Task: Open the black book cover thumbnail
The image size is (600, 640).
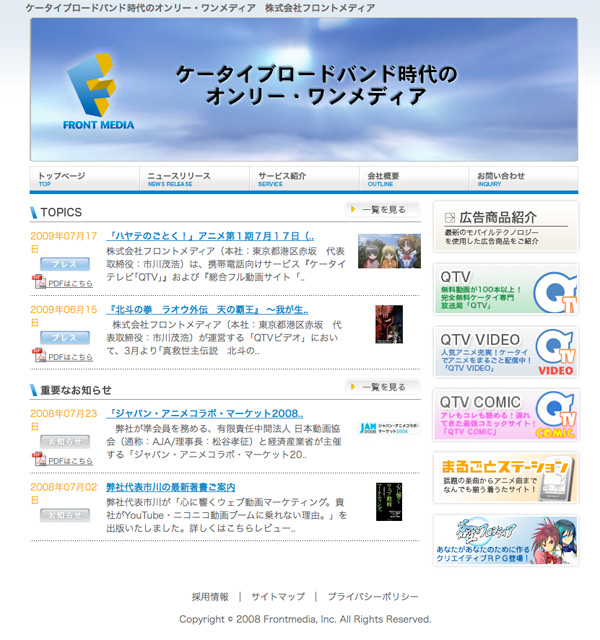Action: click(389, 502)
